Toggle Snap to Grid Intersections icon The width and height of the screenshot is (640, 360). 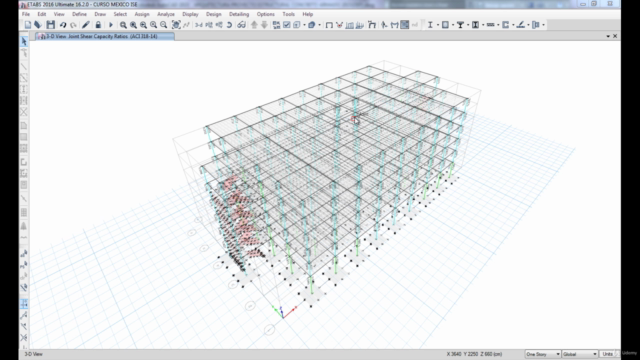pyautogui.click(x=24, y=303)
